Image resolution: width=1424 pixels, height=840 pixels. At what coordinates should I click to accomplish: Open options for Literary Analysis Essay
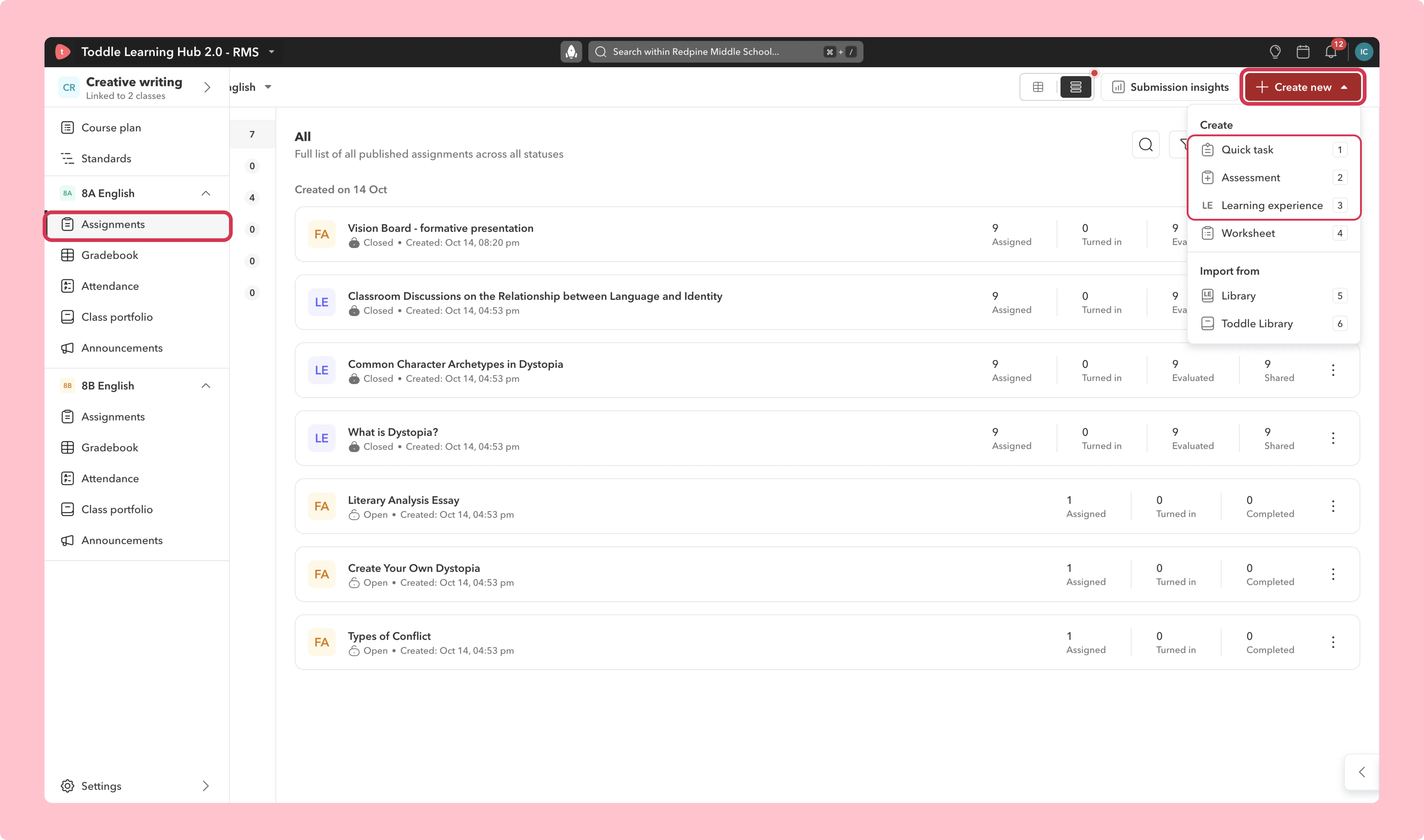coord(1333,506)
